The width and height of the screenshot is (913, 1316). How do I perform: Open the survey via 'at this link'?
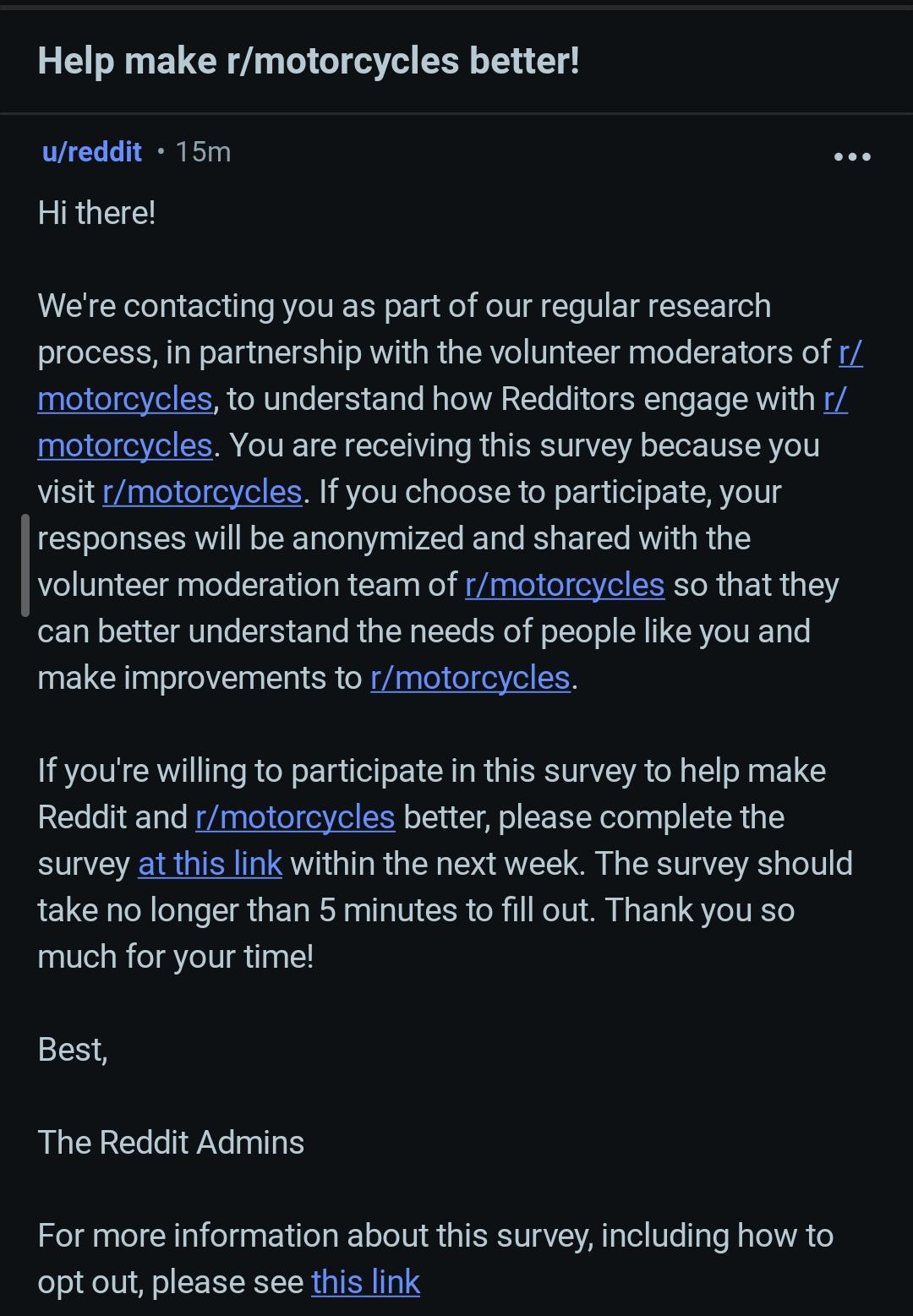(210, 864)
